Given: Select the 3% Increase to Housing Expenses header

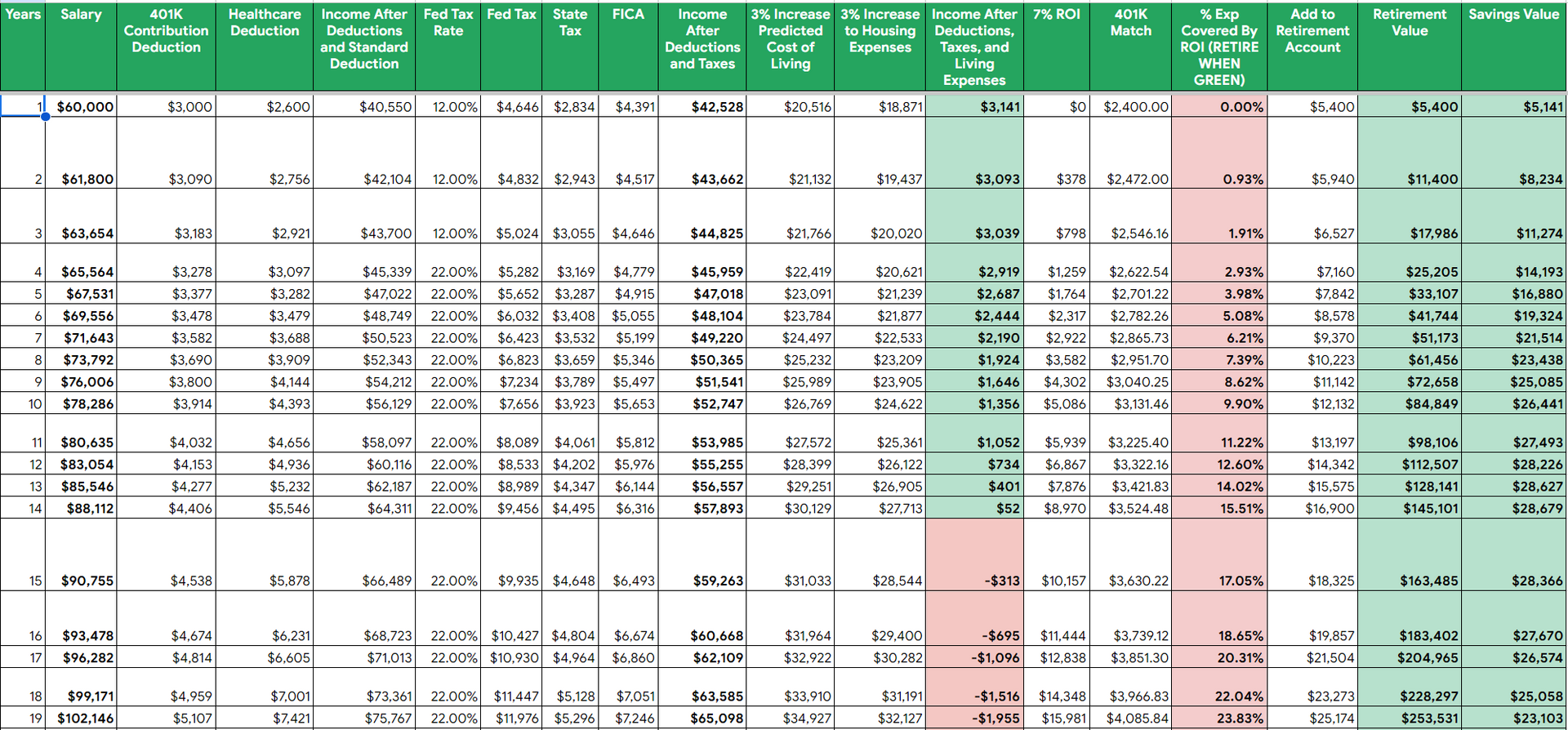Looking at the screenshot, I should [x=880, y=46].
